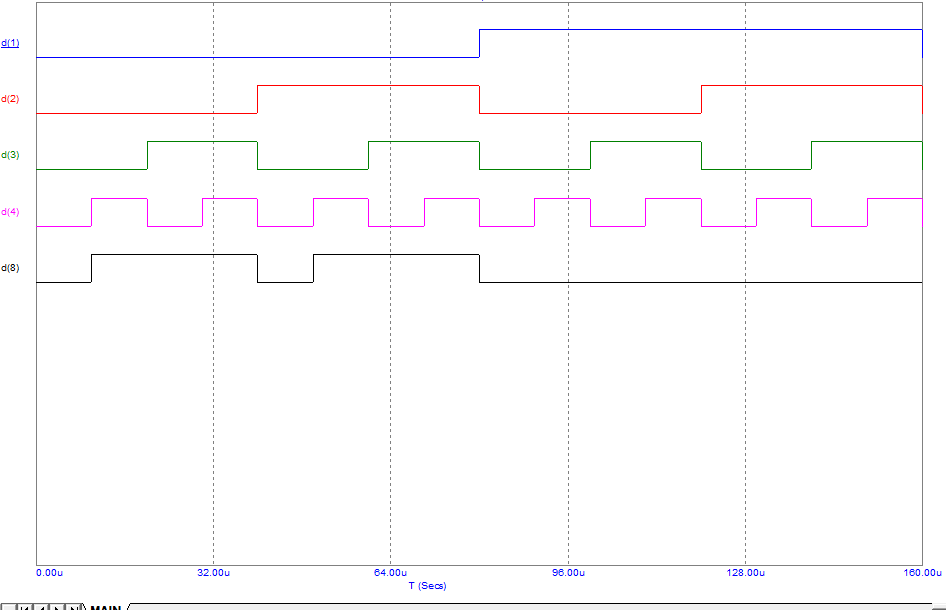Image resolution: width=946 pixels, height=610 pixels.
Task: Jump to last page tab arrow
Action: point(73,606)
